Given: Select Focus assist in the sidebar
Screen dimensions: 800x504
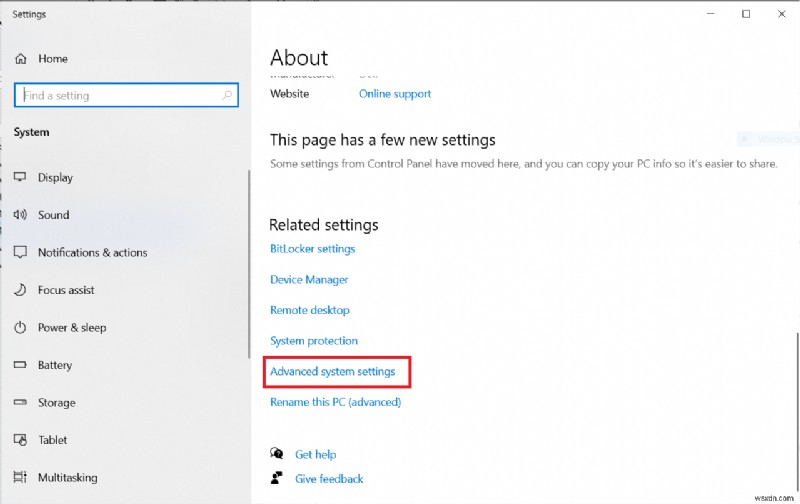Looking at the screenshot, I should coord(66,290).
